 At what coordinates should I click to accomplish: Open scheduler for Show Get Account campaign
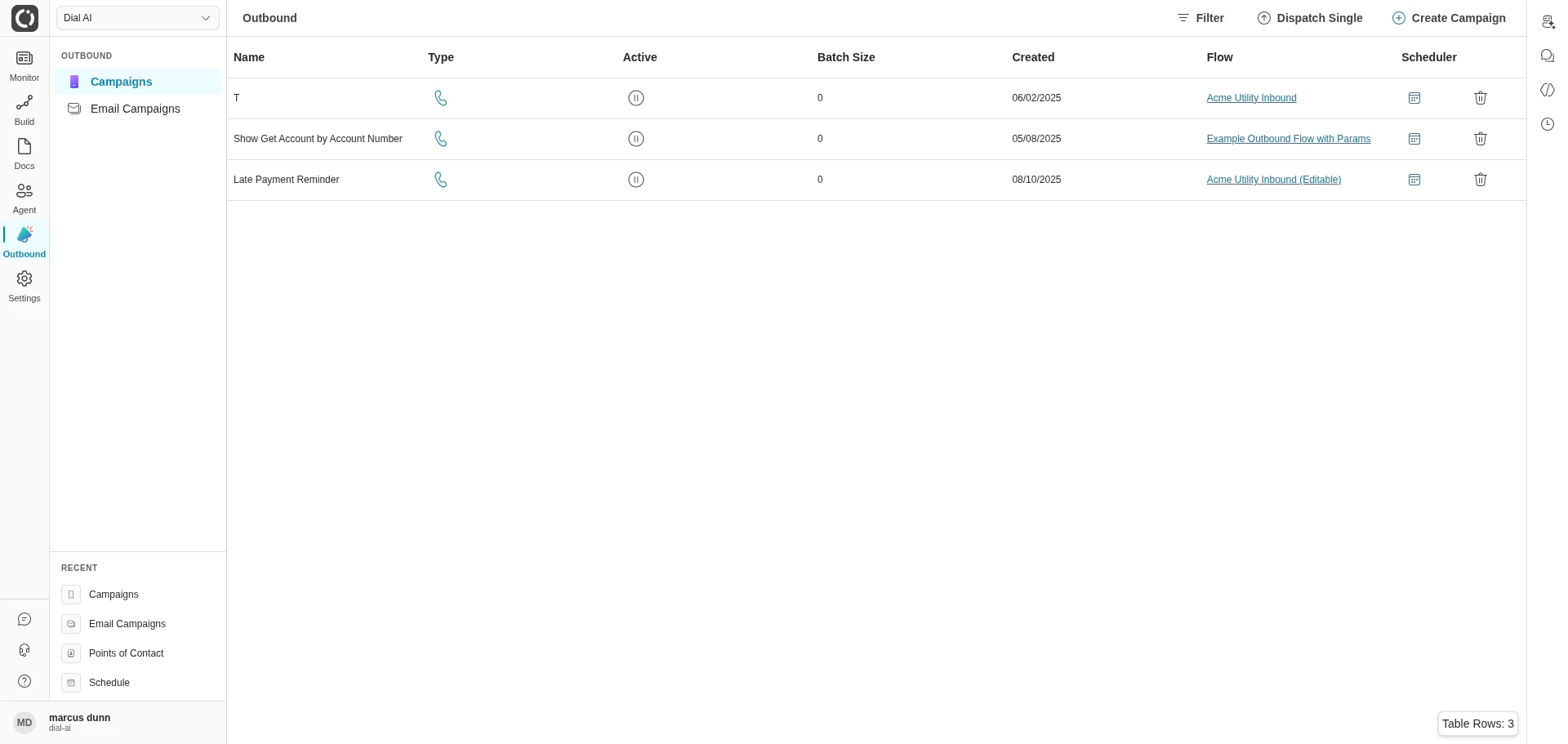click(x=1414, y=139)
